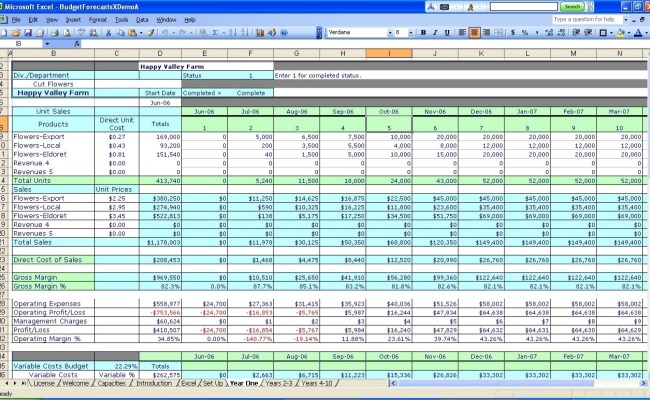Click the Decrease Indent icon
Image resolution: width=650 pixels, height=400 pixels.
[576, 32]
